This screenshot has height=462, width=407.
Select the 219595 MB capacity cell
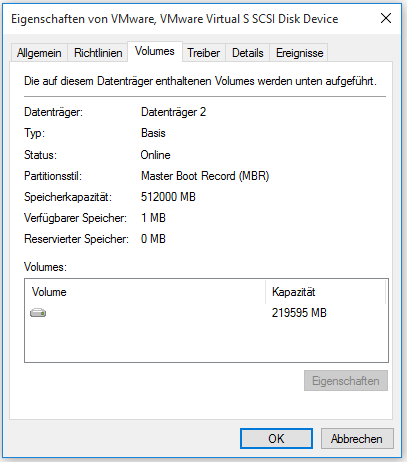tap(299, 313)
